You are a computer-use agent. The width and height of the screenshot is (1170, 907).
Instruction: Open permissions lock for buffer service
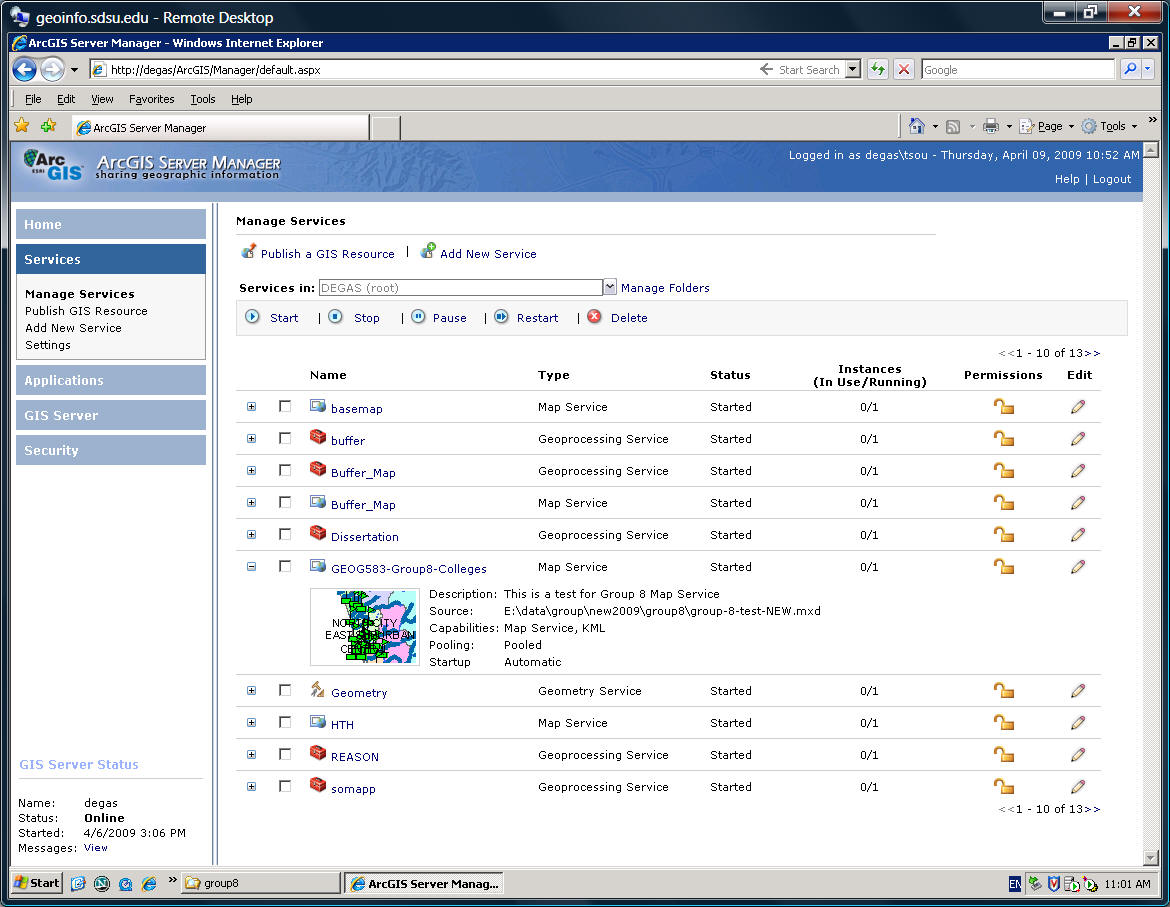(1004, 439)
